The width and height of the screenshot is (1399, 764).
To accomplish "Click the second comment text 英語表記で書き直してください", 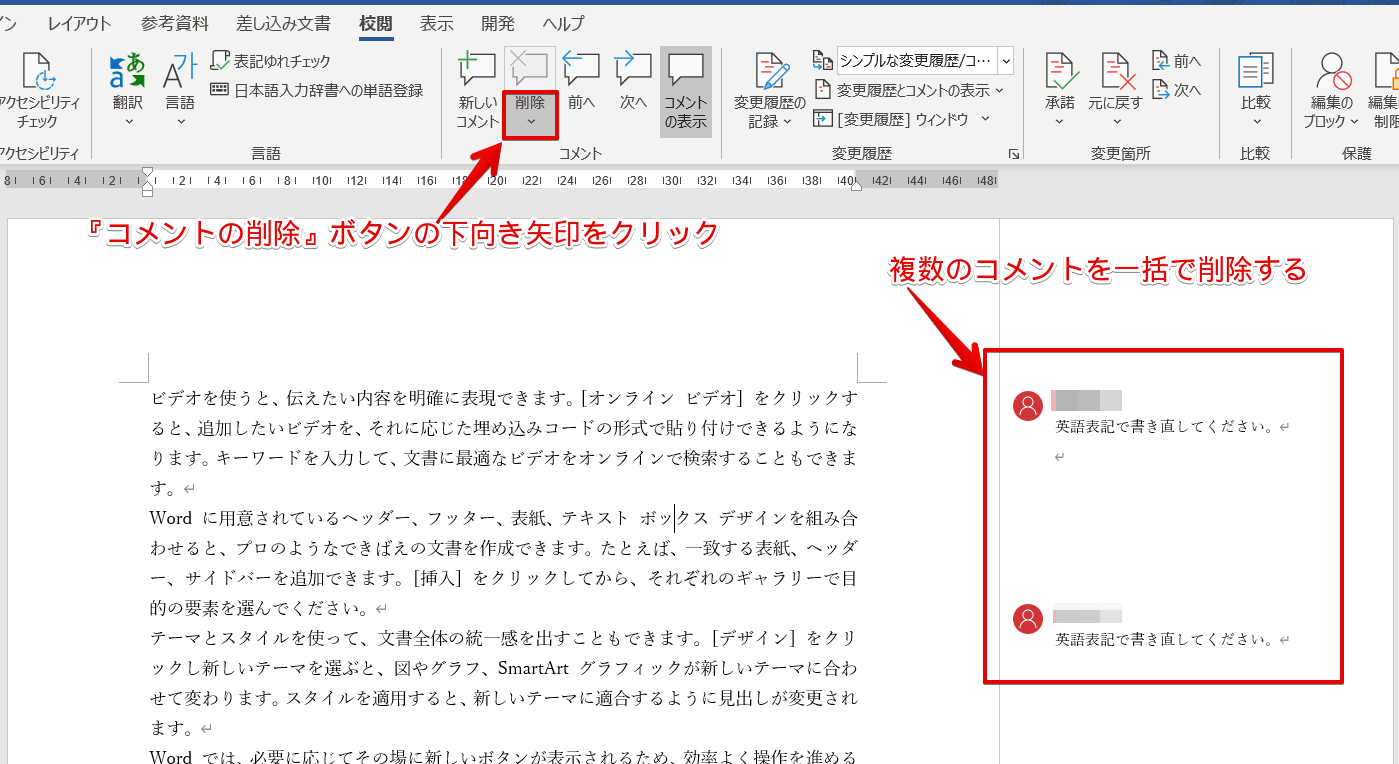I will [x=1165, y=640].
